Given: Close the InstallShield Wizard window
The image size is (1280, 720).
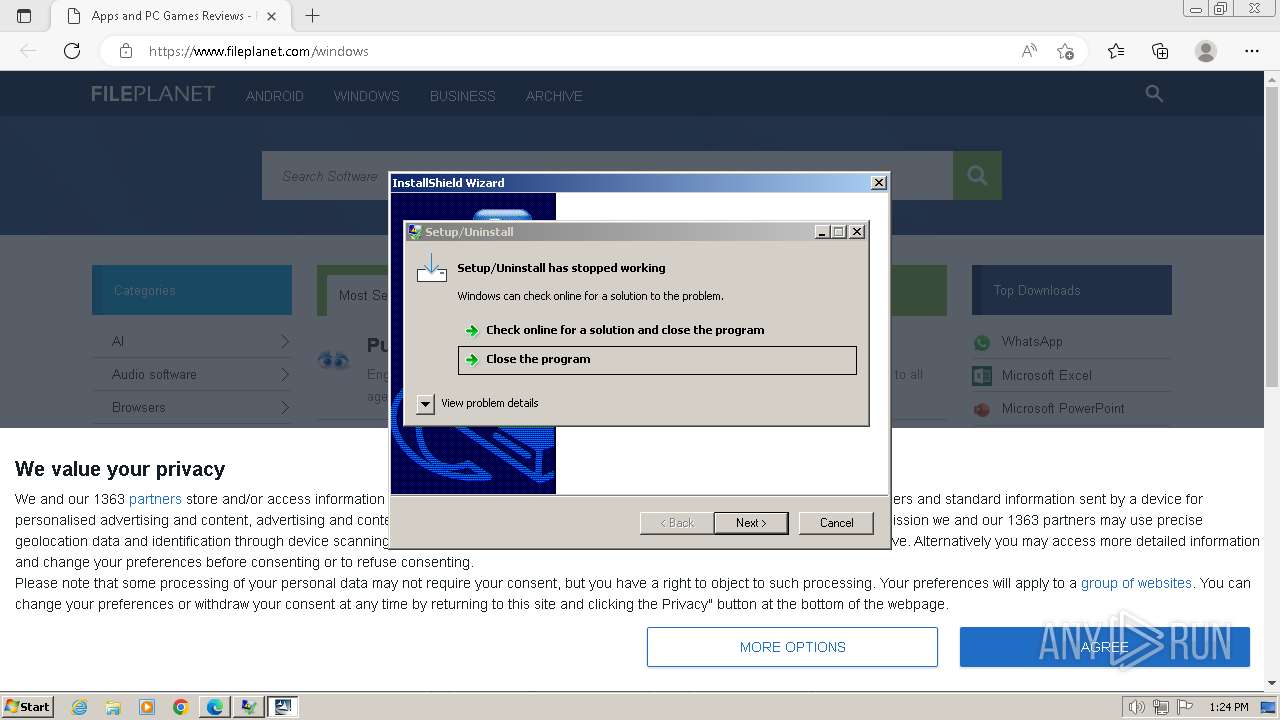Looking at the screenshot, I should click(x=878, y=182).
